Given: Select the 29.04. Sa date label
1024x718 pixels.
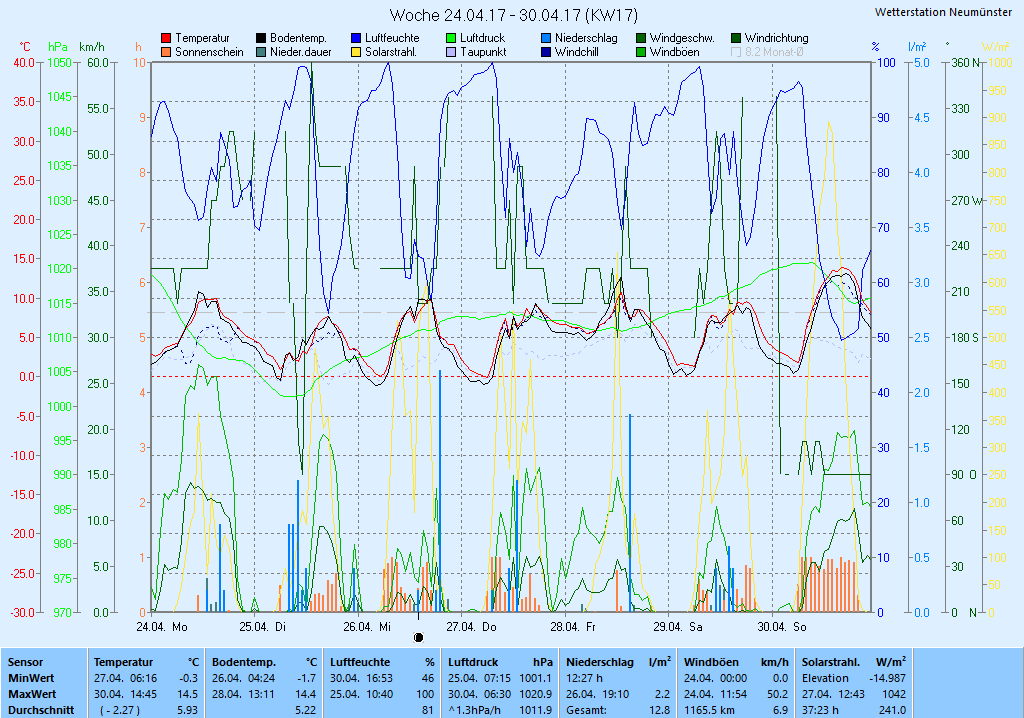Looking at the screenshot, I should (x=678, y=627).
